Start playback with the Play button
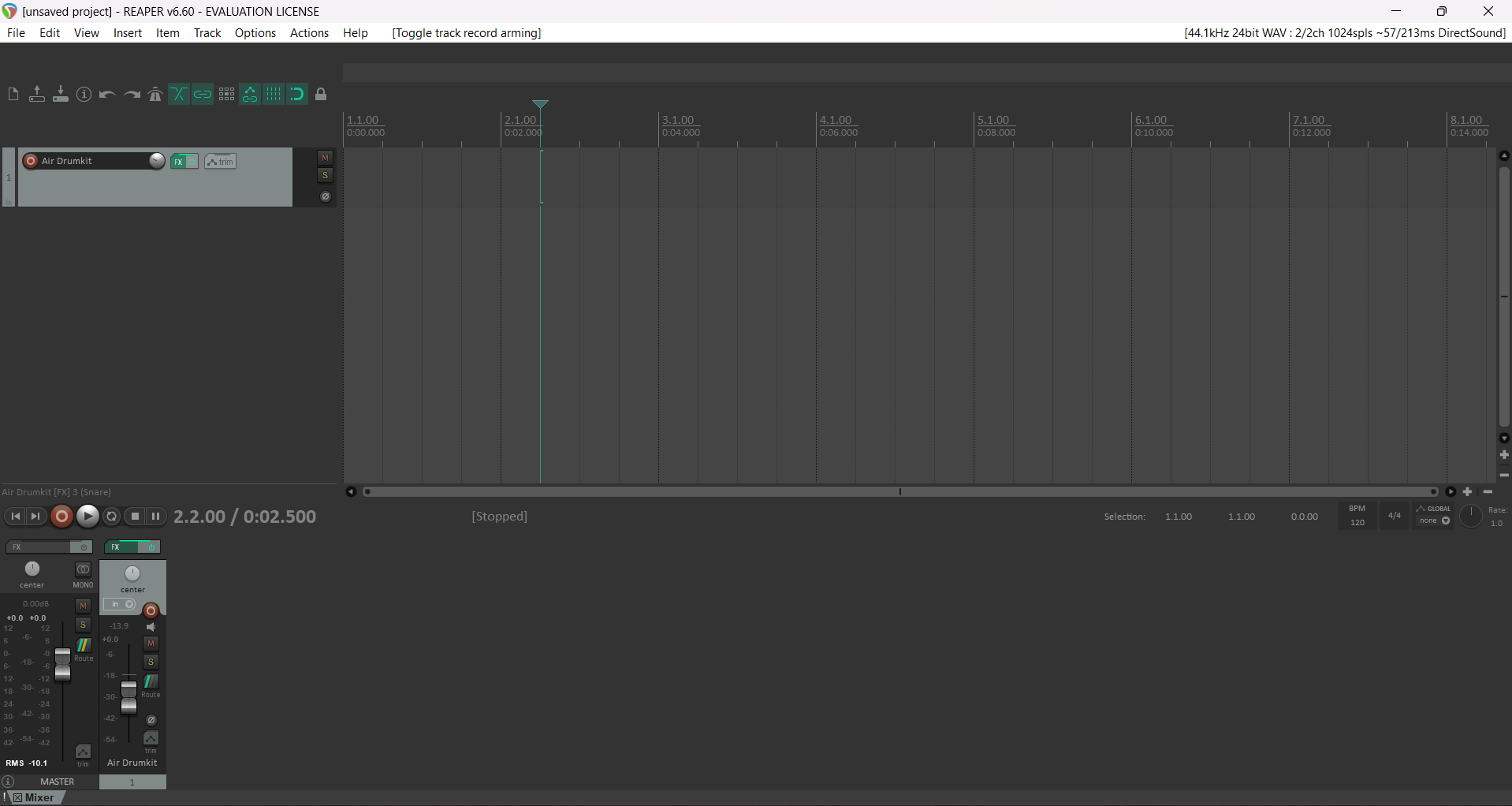Viewport: 1512px width, 806px height. pyautogui.click(x=88, y=517)
